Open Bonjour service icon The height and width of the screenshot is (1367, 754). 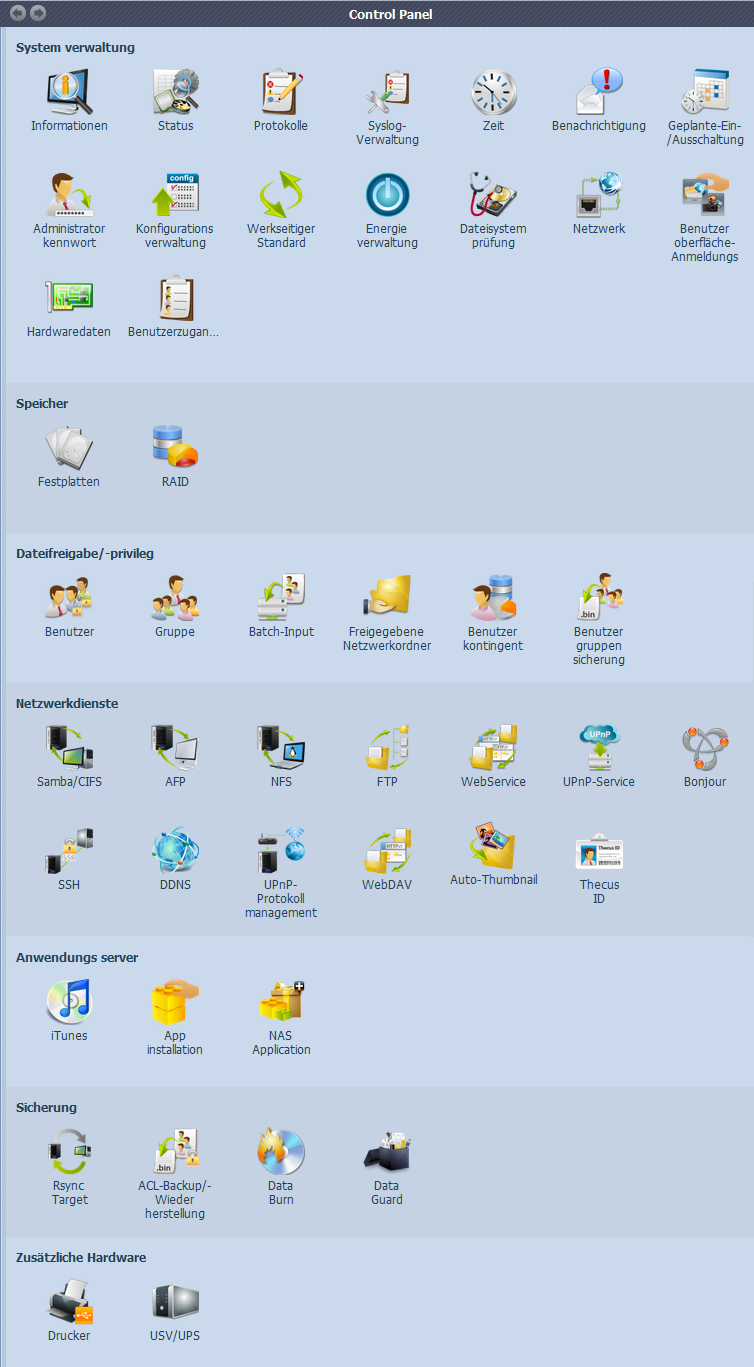[x=706, y=749]
